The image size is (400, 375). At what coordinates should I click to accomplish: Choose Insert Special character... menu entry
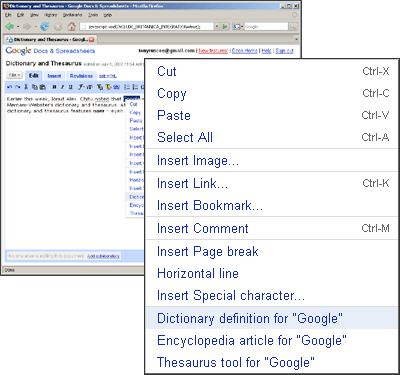coord(272,295)
